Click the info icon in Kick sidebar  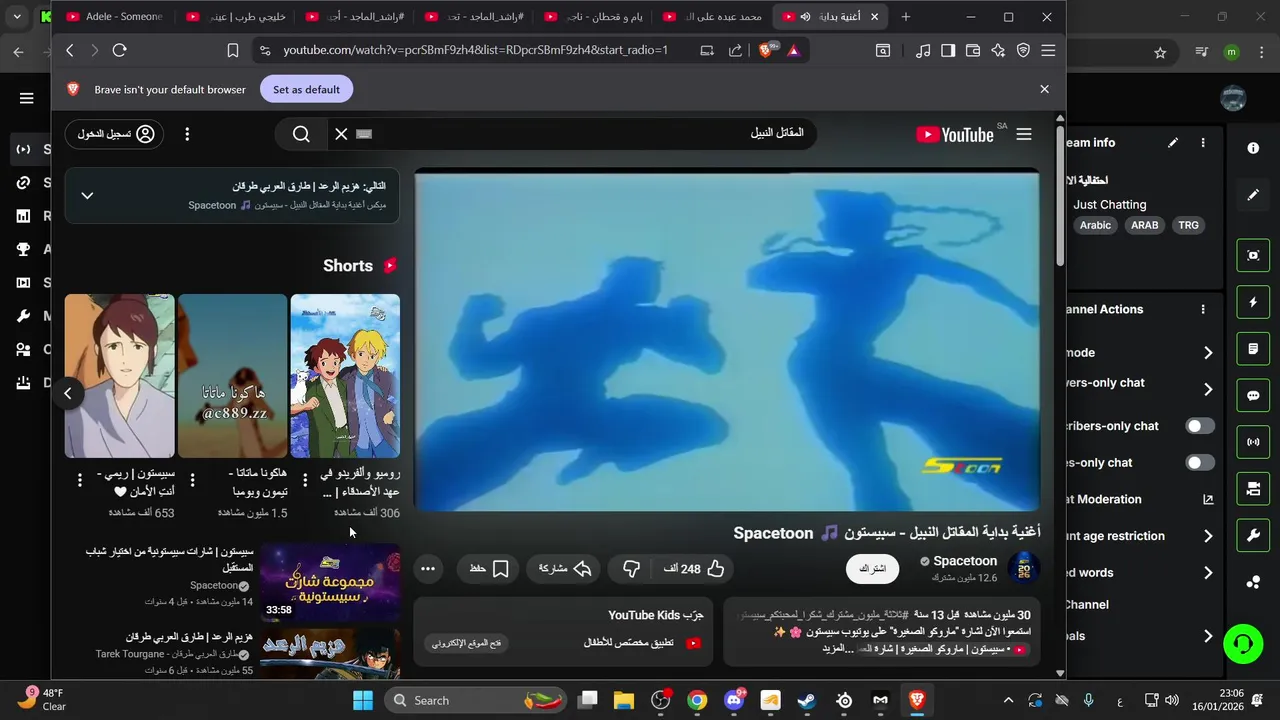(1253, 148)
